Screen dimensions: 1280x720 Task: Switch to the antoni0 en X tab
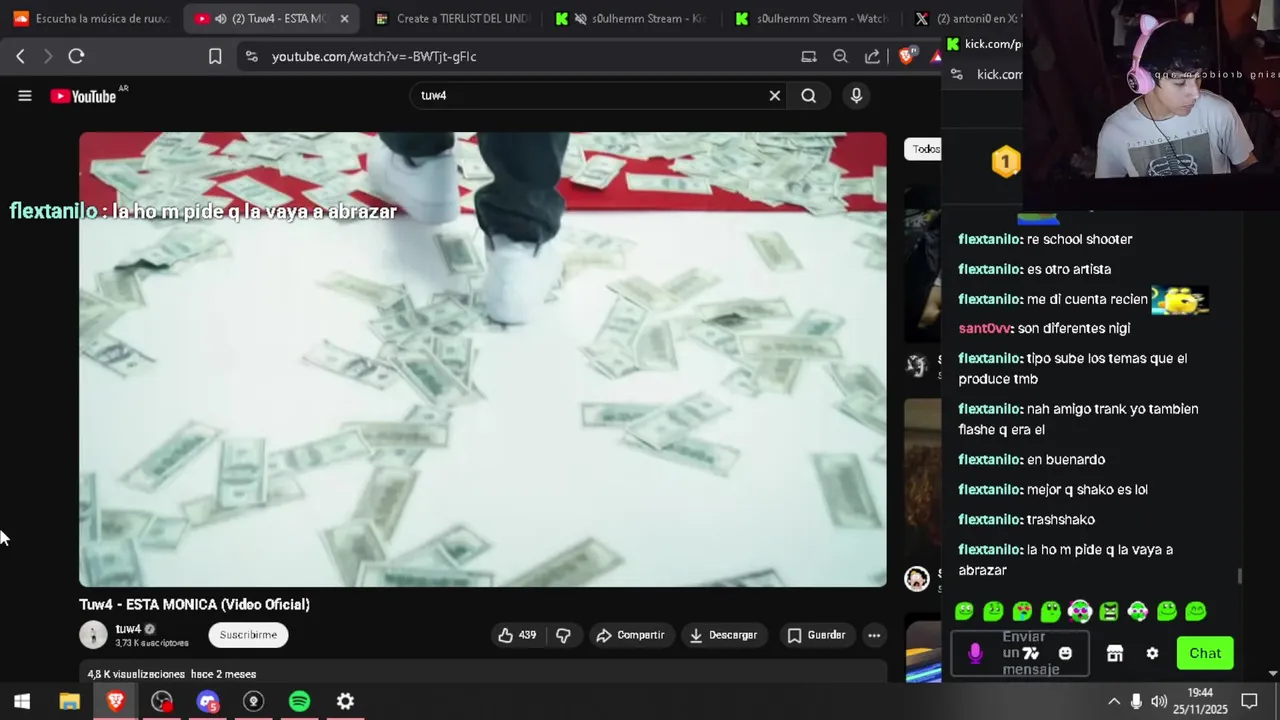pos(970,18)
